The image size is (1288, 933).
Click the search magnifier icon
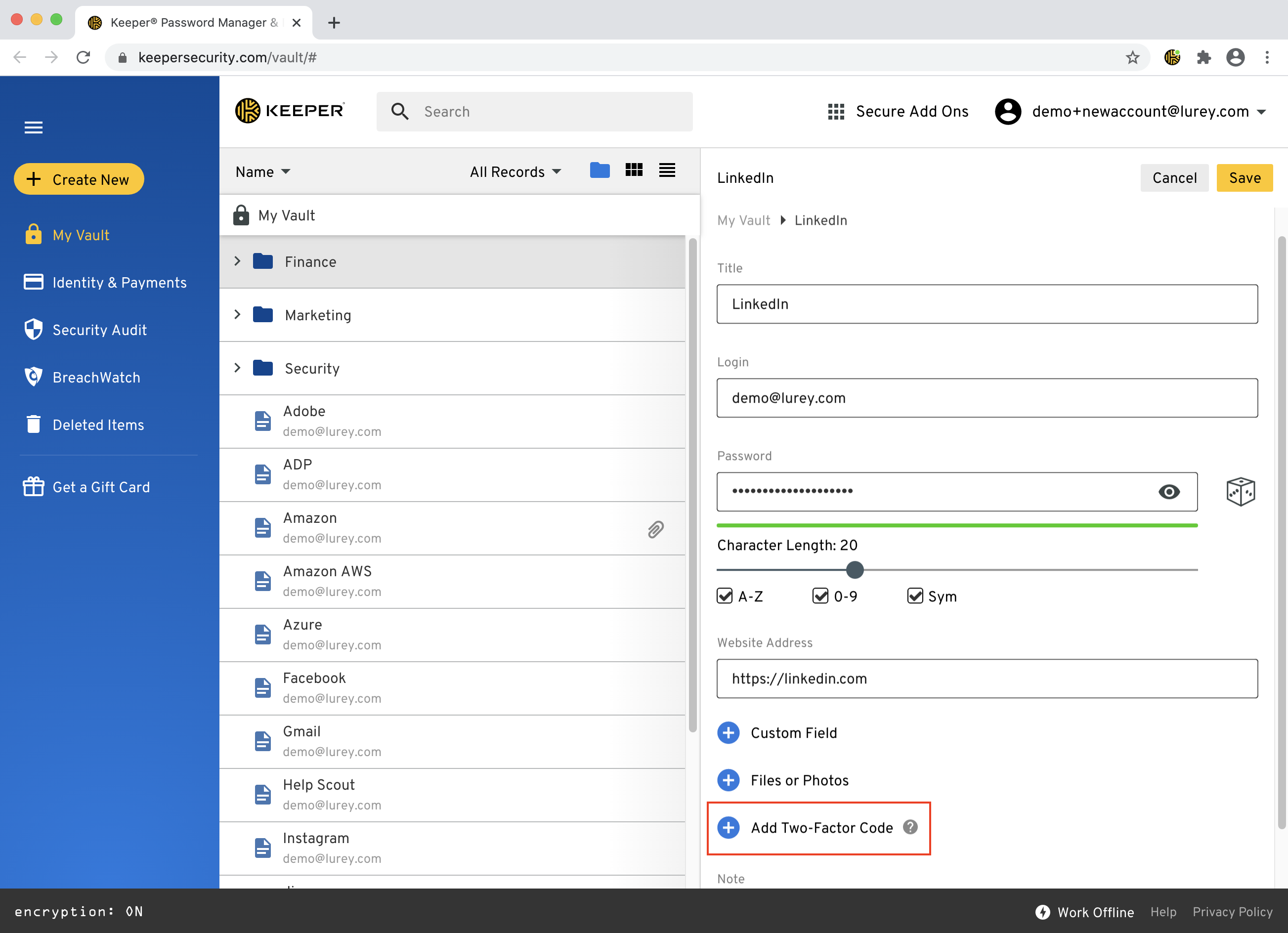pos(400,111)
